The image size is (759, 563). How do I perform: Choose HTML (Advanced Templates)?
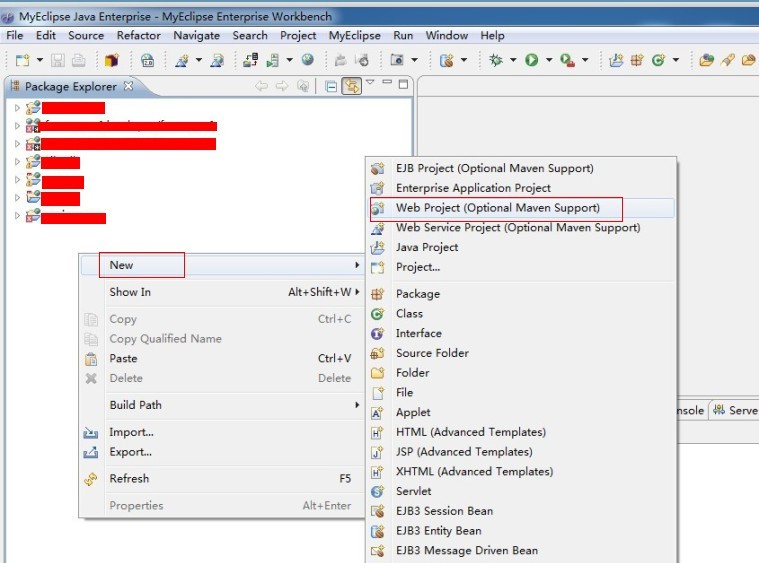click(521, 432)
